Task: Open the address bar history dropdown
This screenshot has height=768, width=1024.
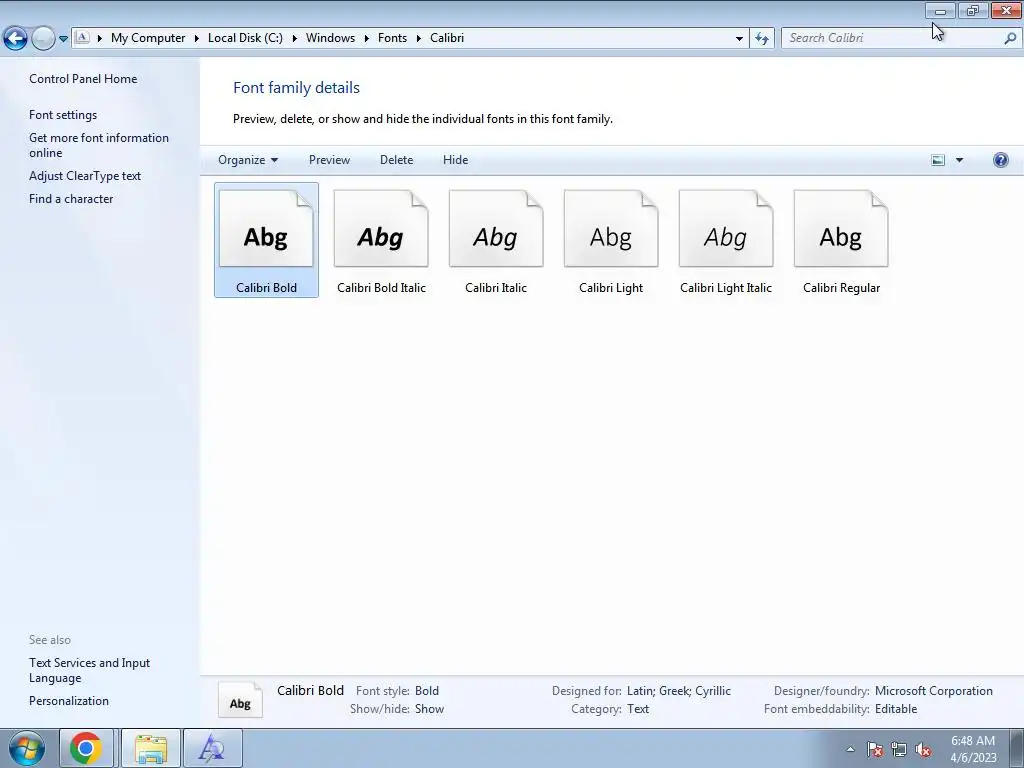Action: (739, 39)
